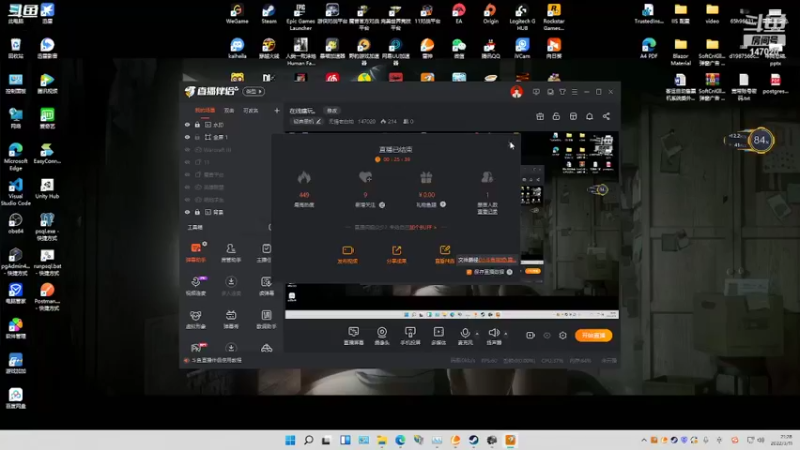Add a multimedia source (多媒体)
This screenshot has width=800, height=450.
point(439,336)
